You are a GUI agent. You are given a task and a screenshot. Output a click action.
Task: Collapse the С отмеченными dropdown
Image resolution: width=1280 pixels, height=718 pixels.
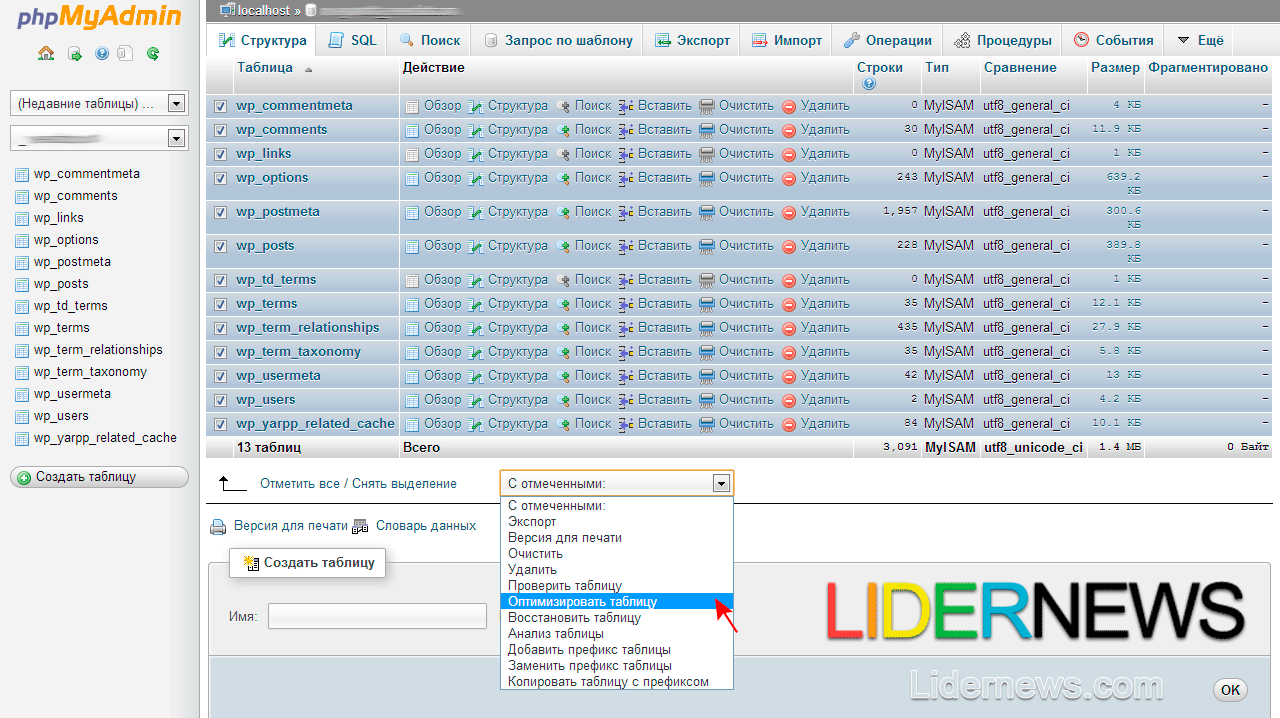pos(616,483)
